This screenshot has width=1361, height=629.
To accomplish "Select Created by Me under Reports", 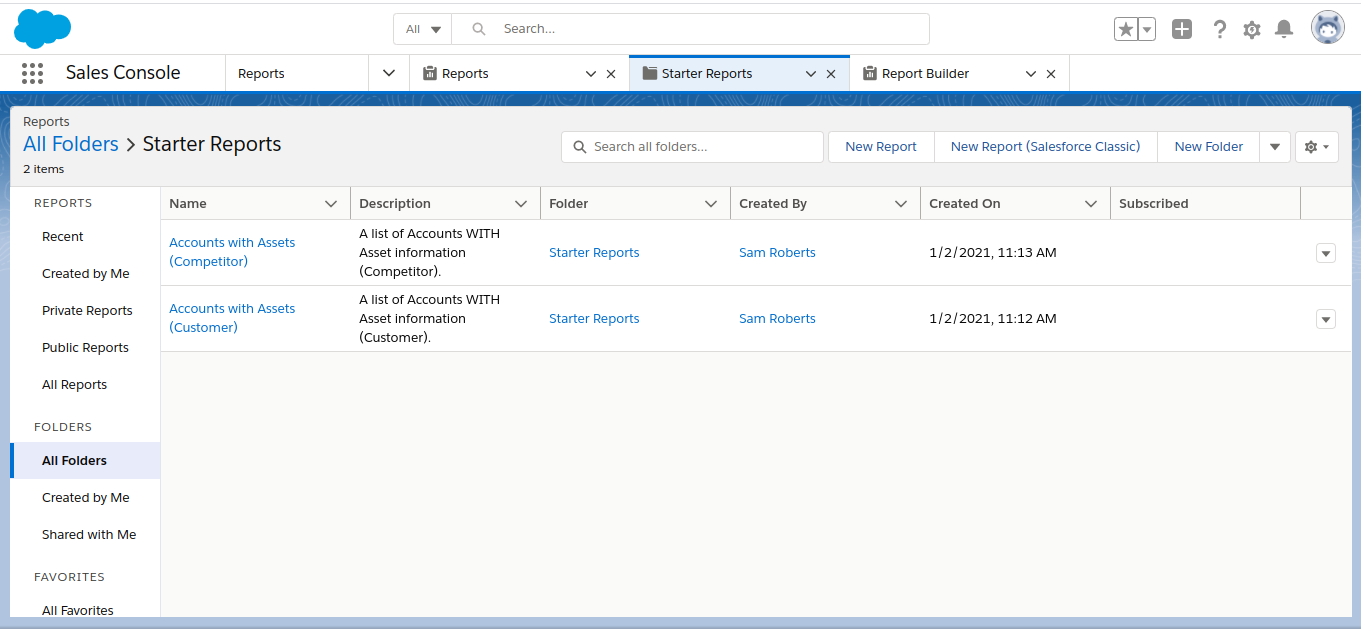I will 86,273.
